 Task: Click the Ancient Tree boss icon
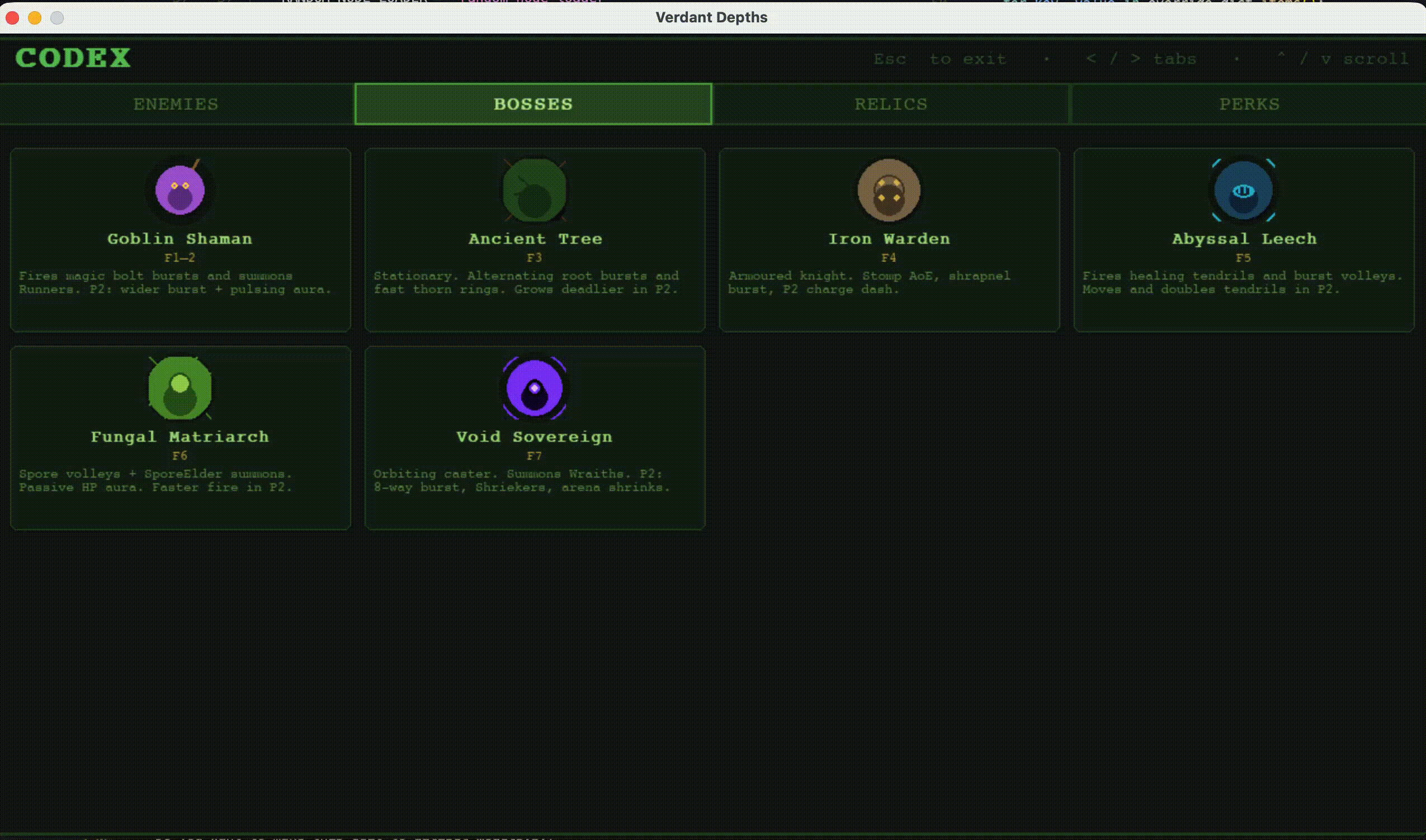click(534, 190)
